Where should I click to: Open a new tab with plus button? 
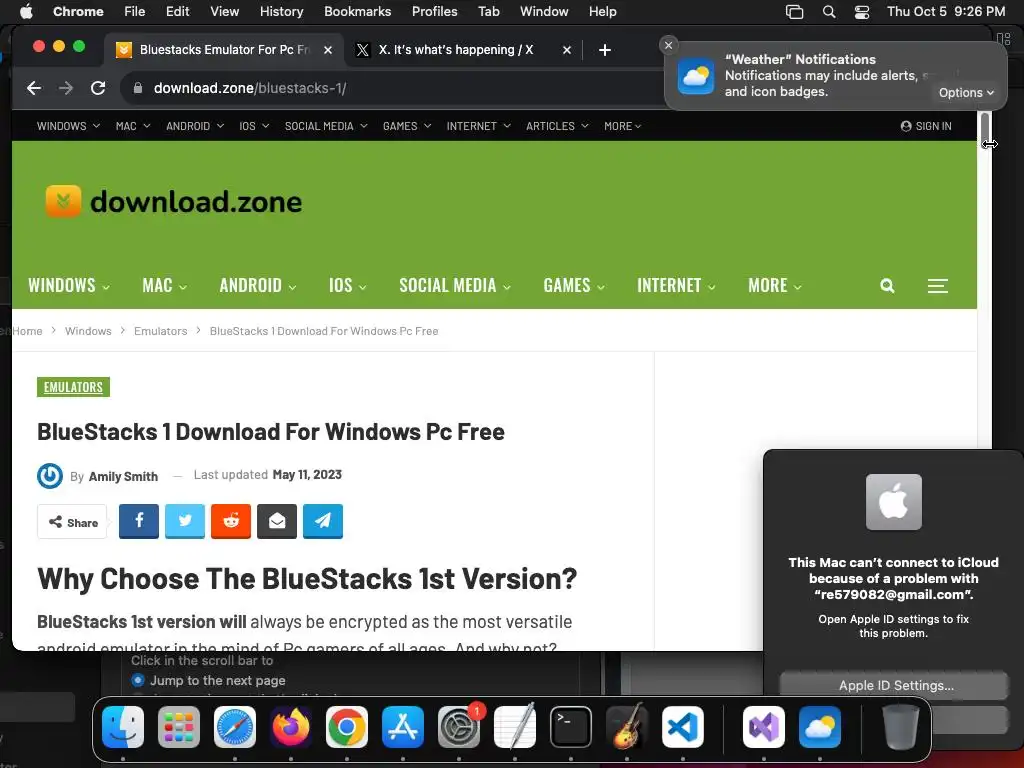605,50
